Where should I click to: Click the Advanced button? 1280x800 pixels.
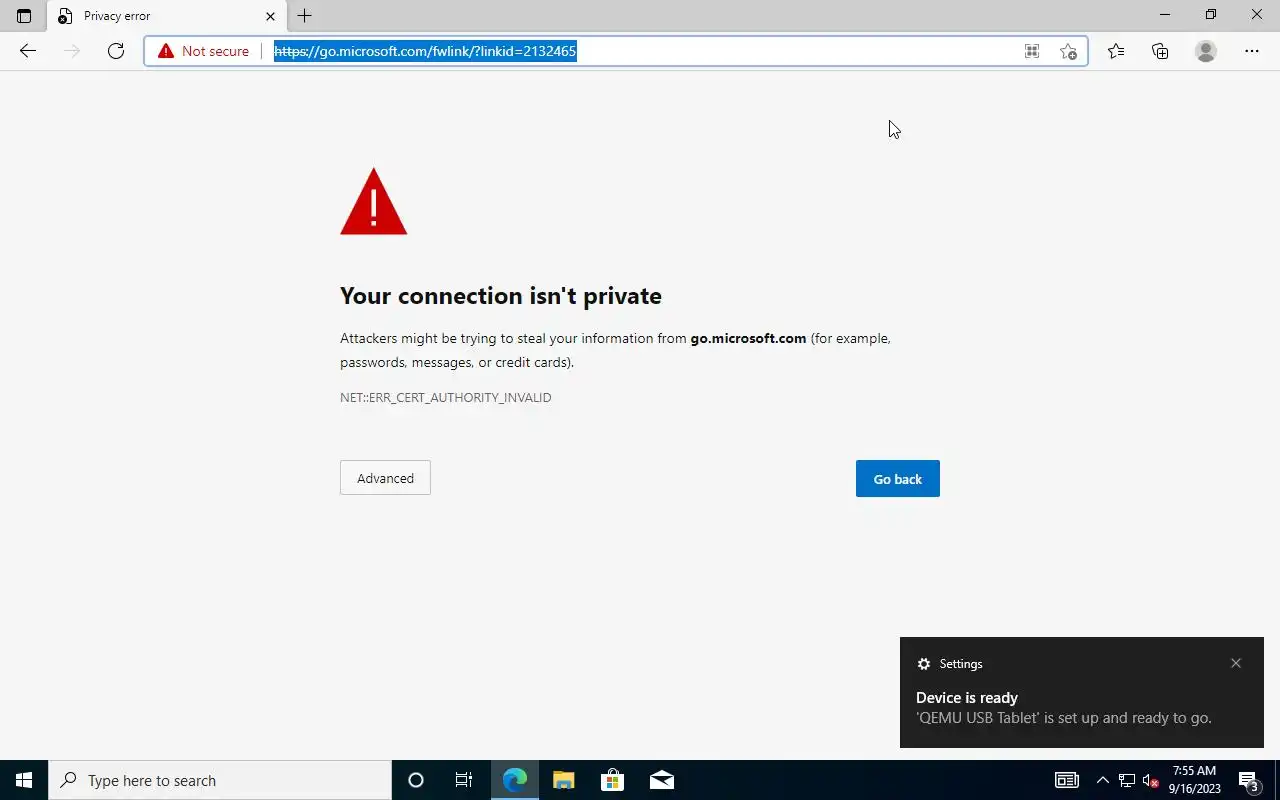(x=385, y=478)
